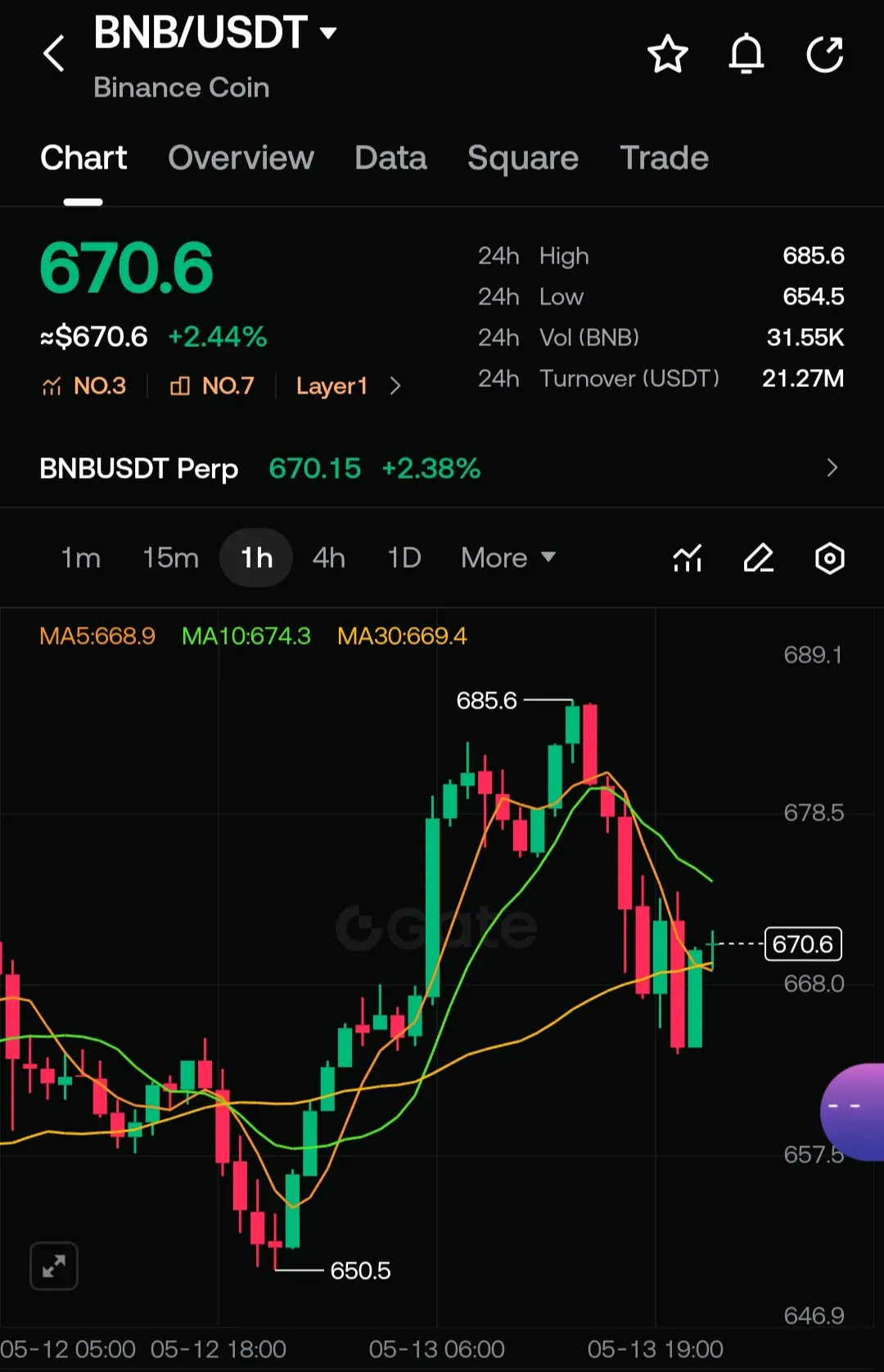Open the Data tab
The width and height of the screenshot is (884, 1372).
390,158
